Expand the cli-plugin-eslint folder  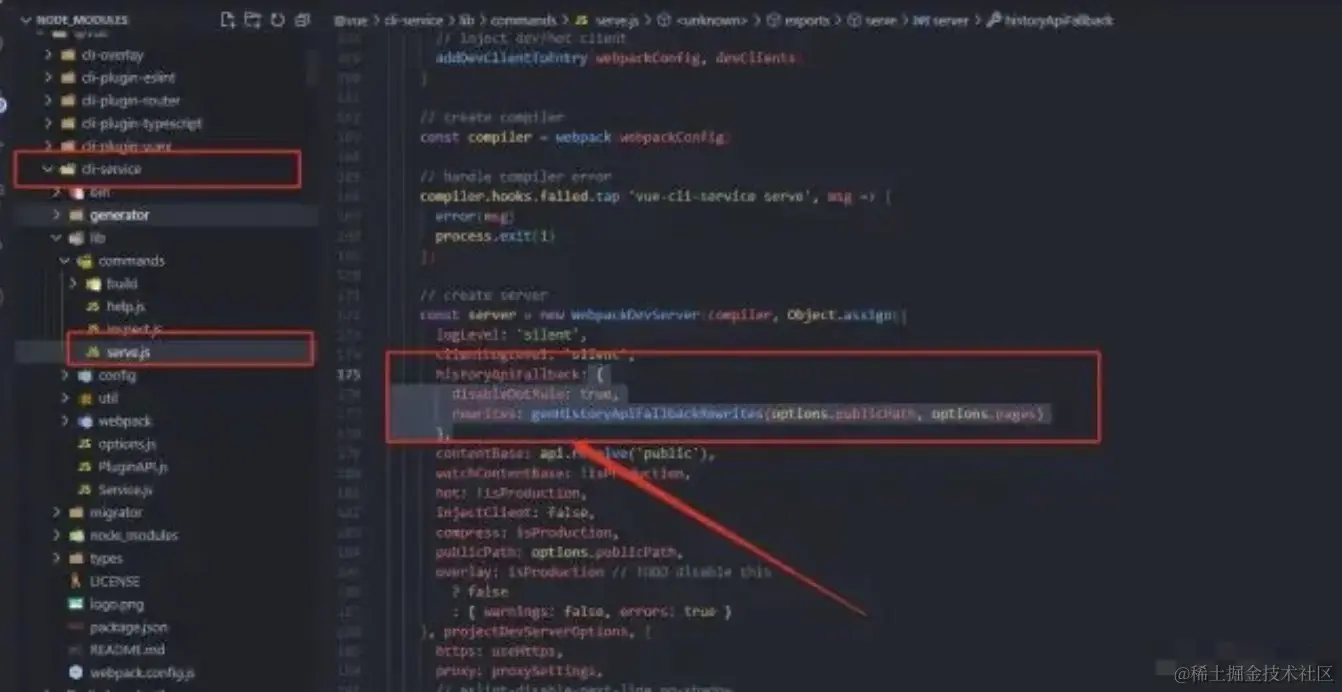point(48,78)
